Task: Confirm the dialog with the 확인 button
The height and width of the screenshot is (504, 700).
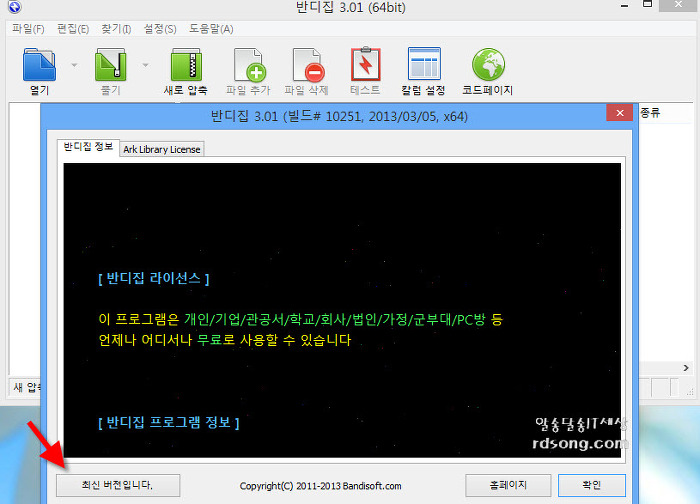Action: (x=593, y=485)
